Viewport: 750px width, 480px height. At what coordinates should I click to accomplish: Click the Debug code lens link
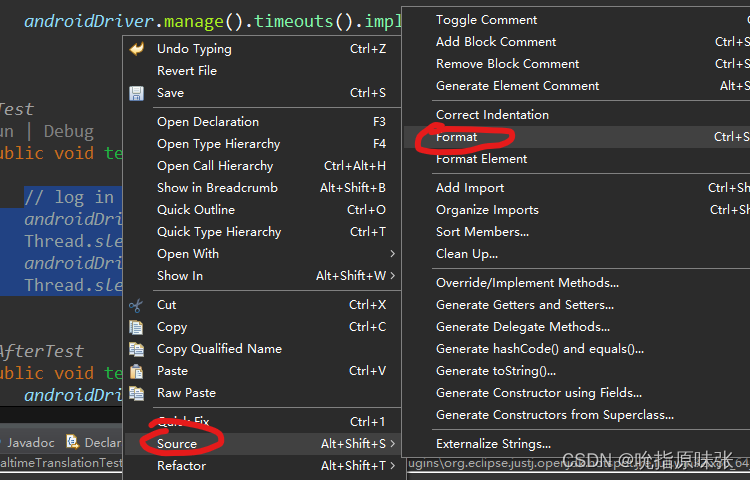68,131
